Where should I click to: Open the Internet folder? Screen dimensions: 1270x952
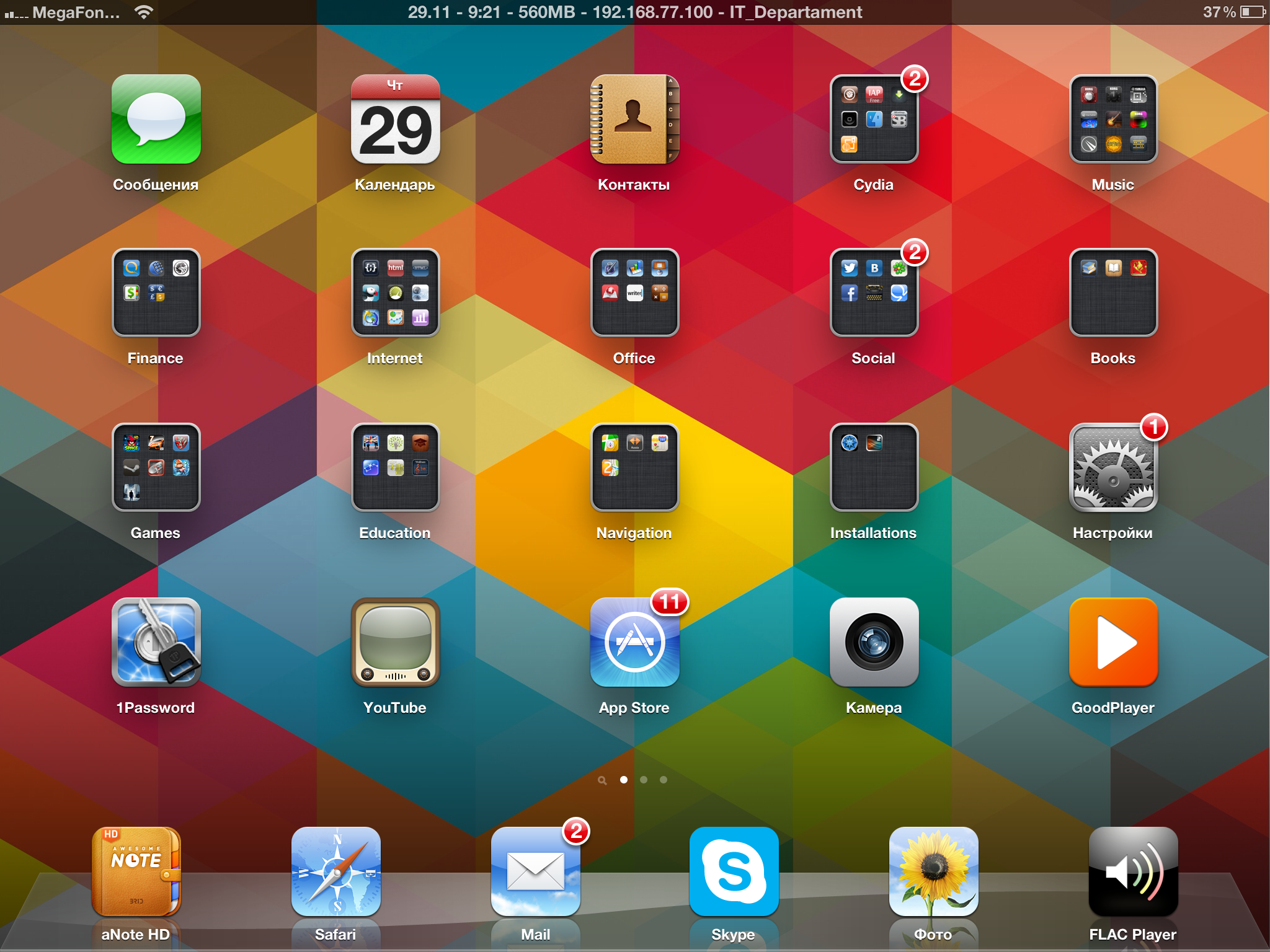(395, 293)
